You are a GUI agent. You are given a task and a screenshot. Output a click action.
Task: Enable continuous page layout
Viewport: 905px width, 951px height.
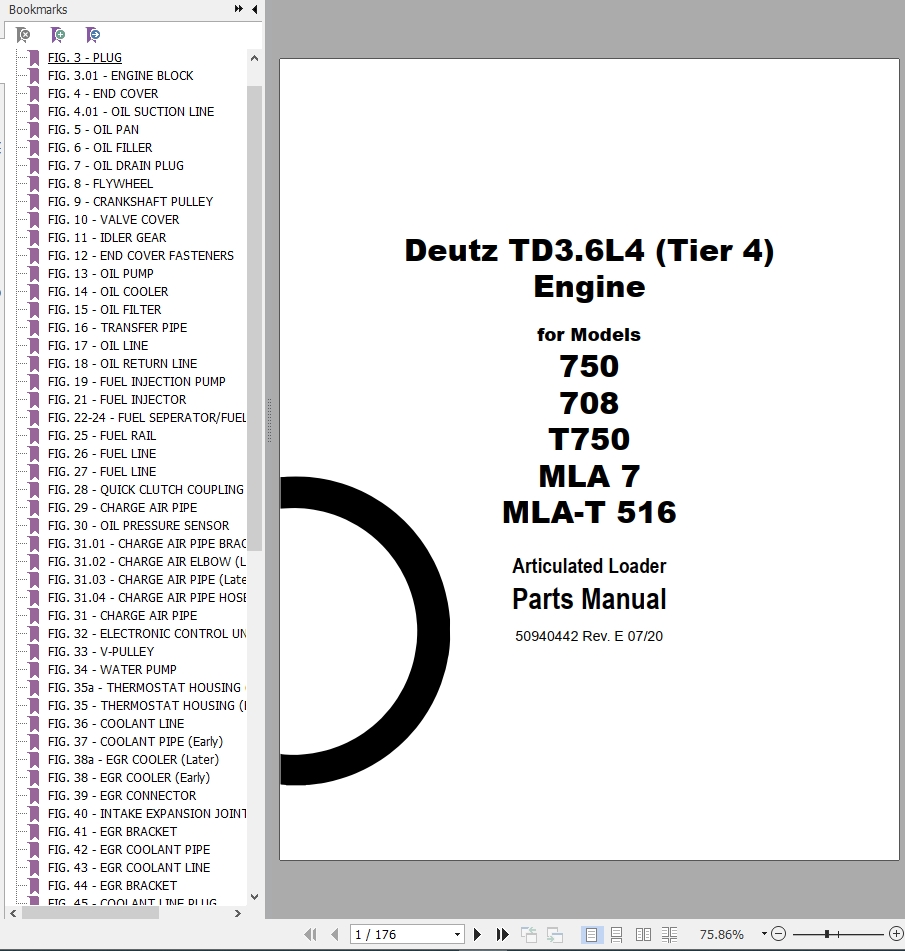coord(617,934)
